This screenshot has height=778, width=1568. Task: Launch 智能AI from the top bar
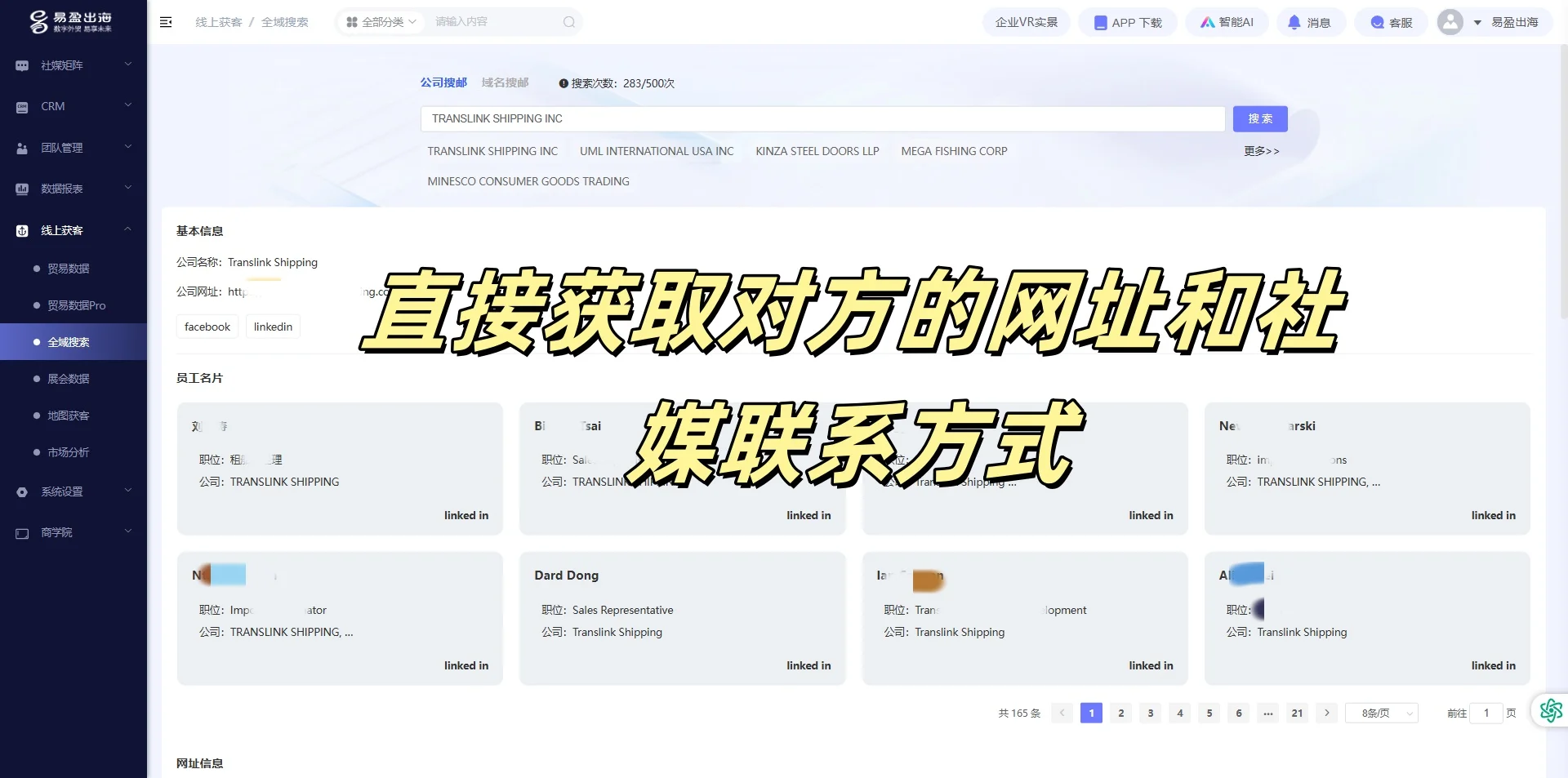pyautogui.click(x=1227, y=22)
